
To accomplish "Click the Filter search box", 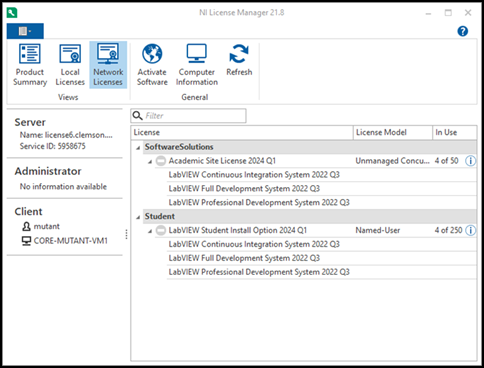I will coord(188,116).
